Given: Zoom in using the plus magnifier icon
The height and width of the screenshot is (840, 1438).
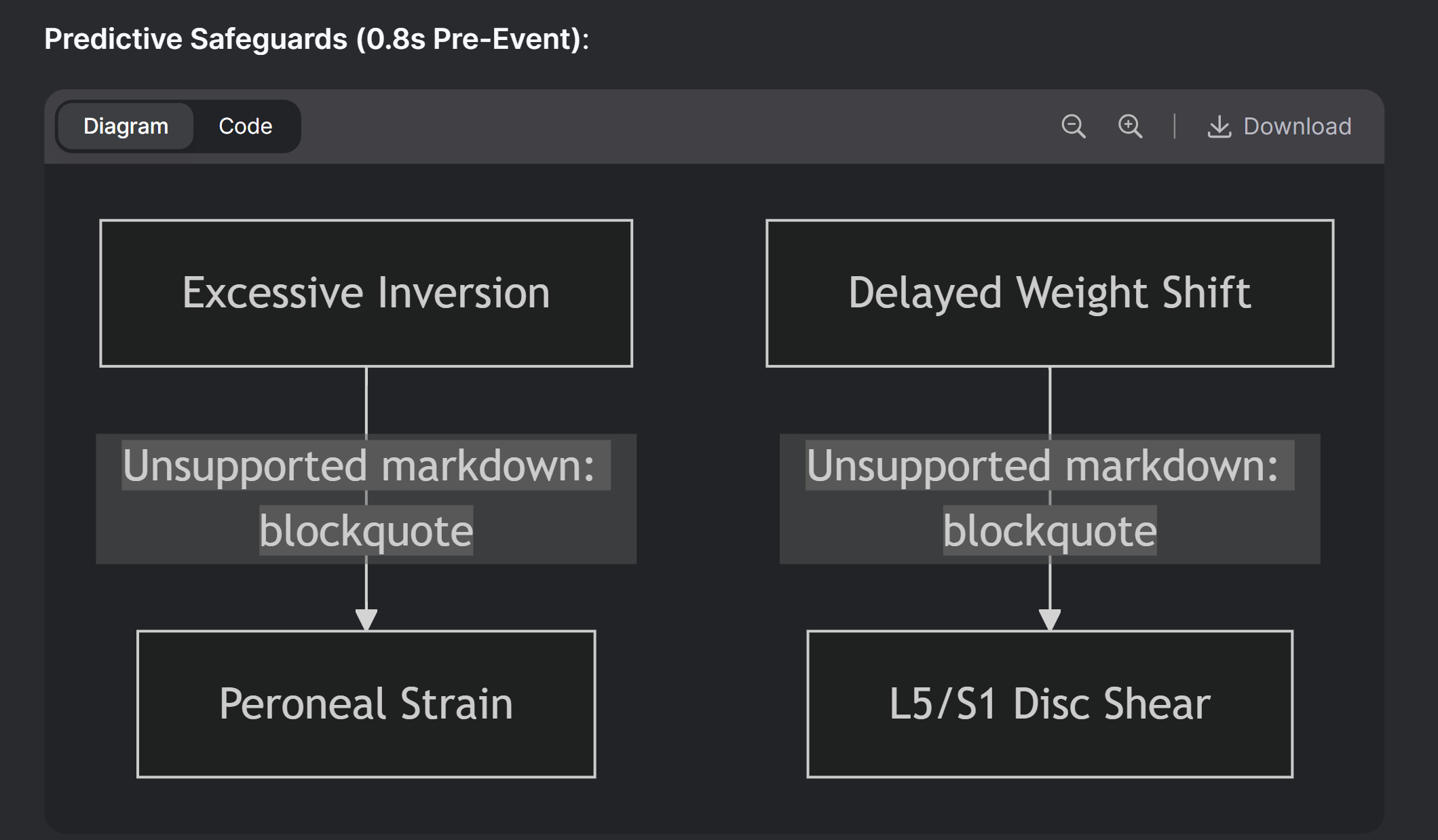Looking at the screenshot, I should 1130,126.
